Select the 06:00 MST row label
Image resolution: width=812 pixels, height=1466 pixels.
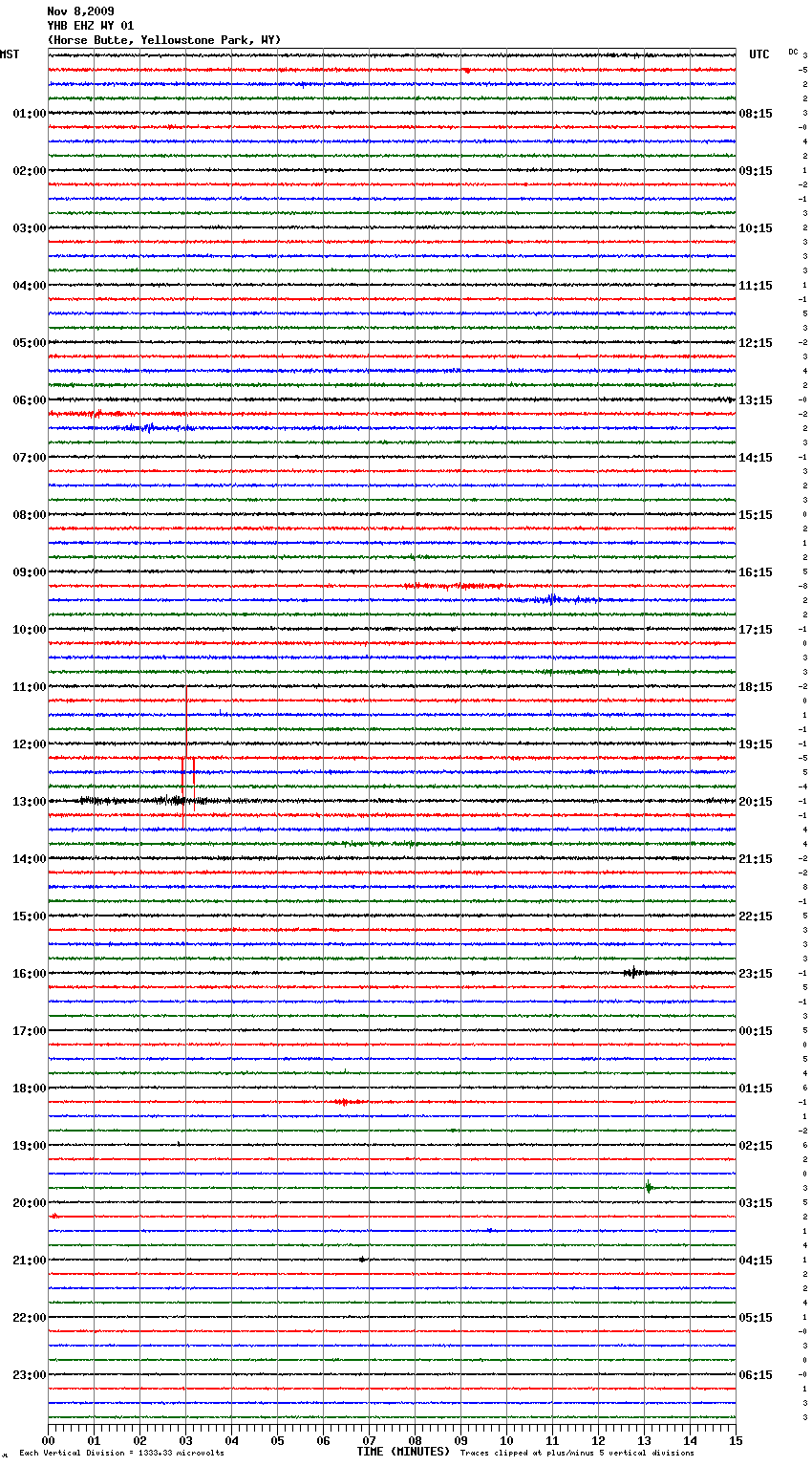pos(30,400)
